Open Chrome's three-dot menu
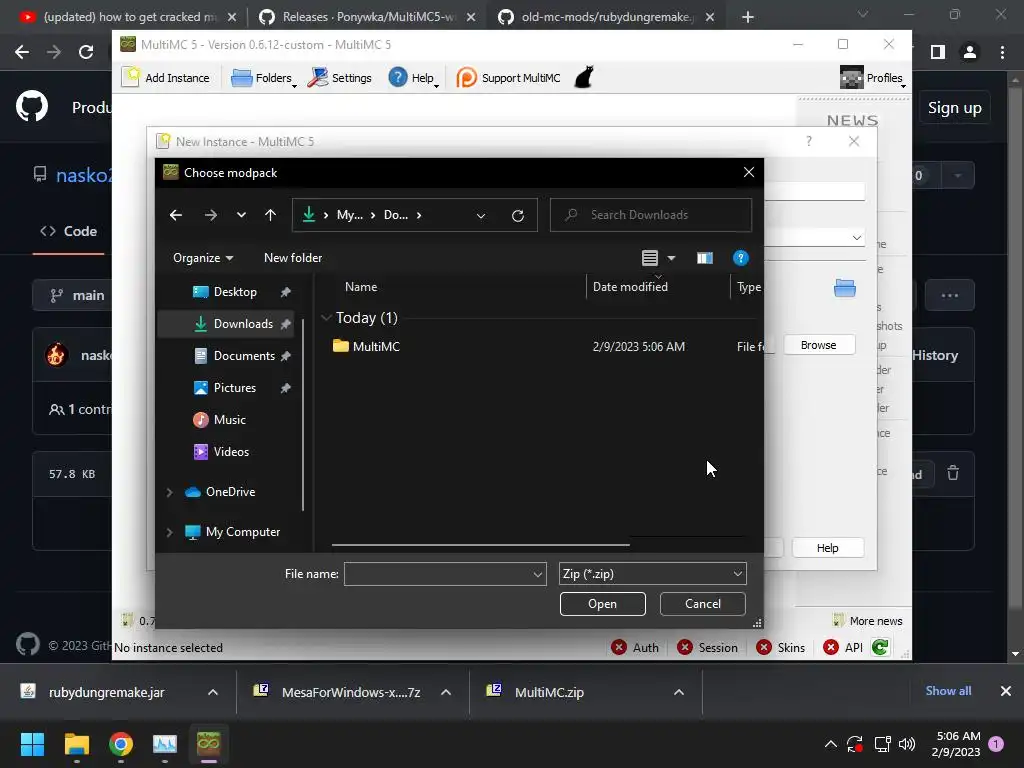Screen dimensions: 1024x768 click(1002, 52)
